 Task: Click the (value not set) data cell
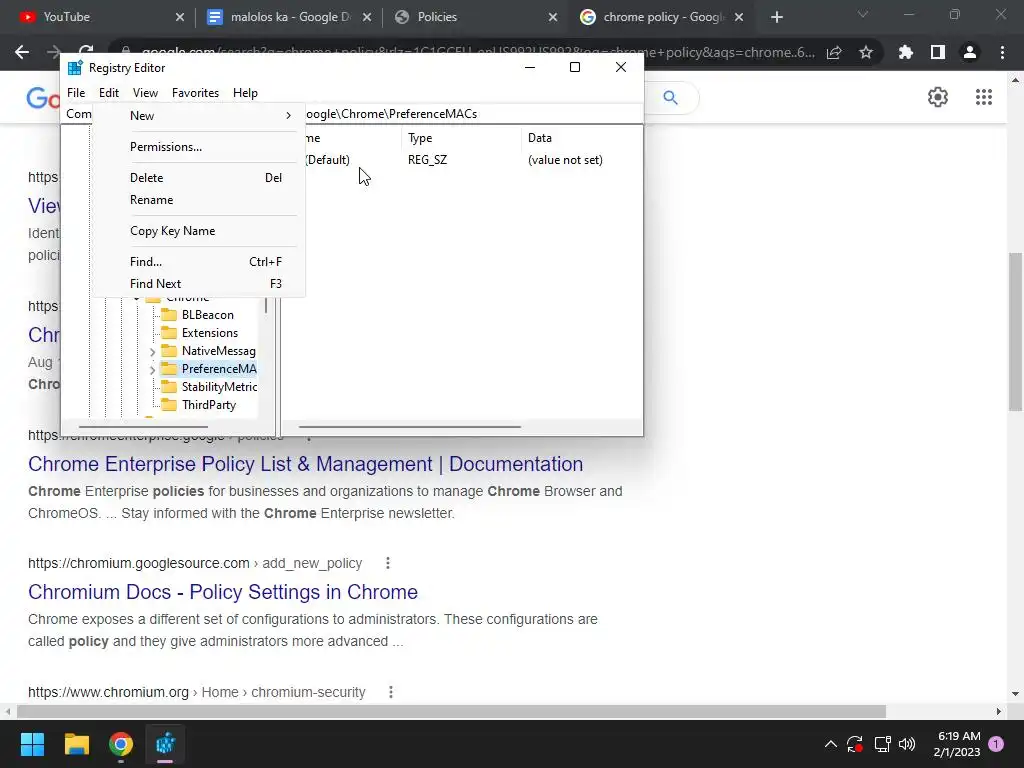[565, 160]
